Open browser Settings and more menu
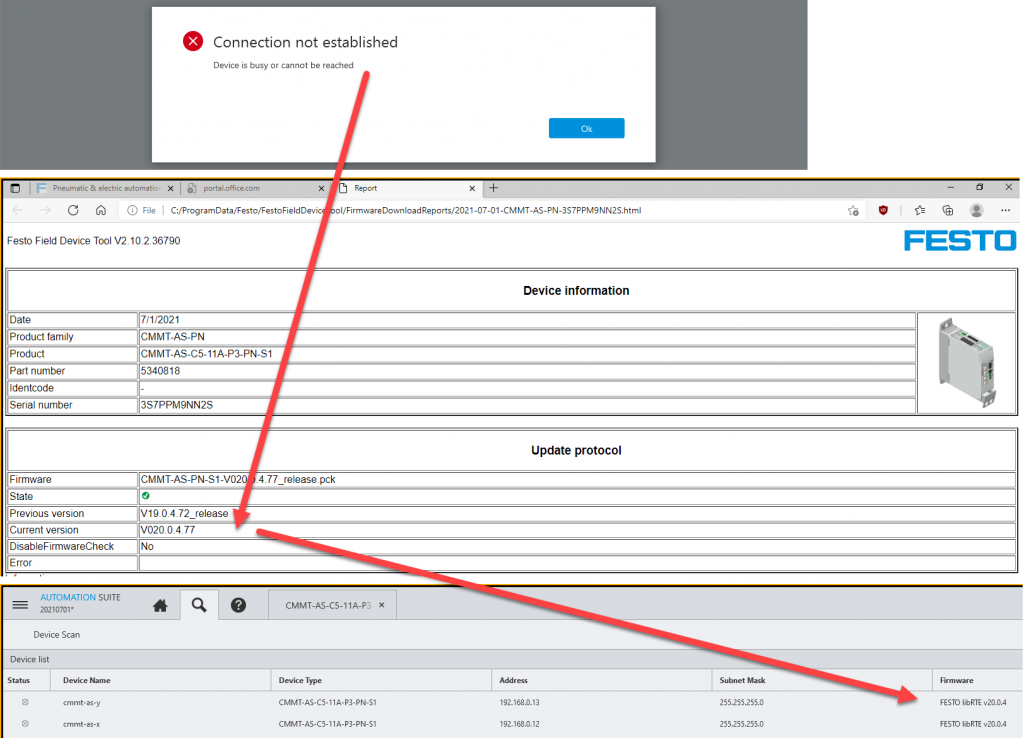Screen dimensions: 1024x738 (x=1005, y=210)
